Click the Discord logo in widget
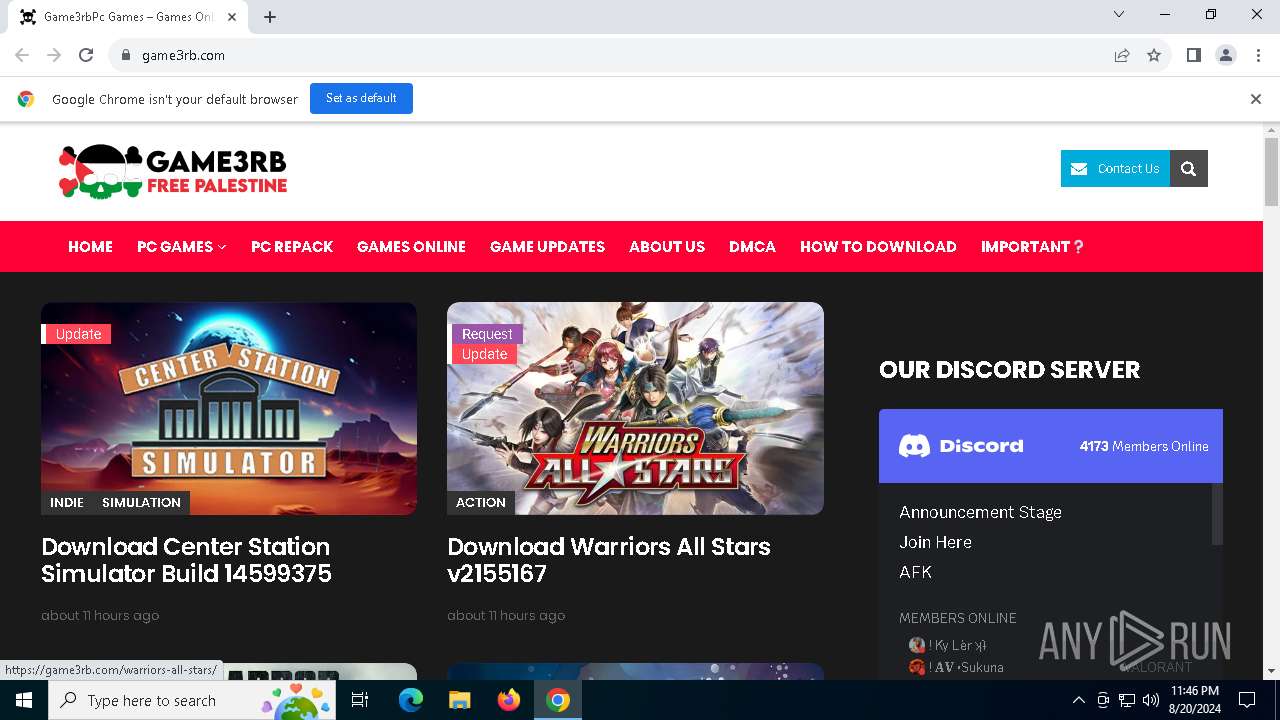Screen dimensions: 1280x720 point(961,446)
